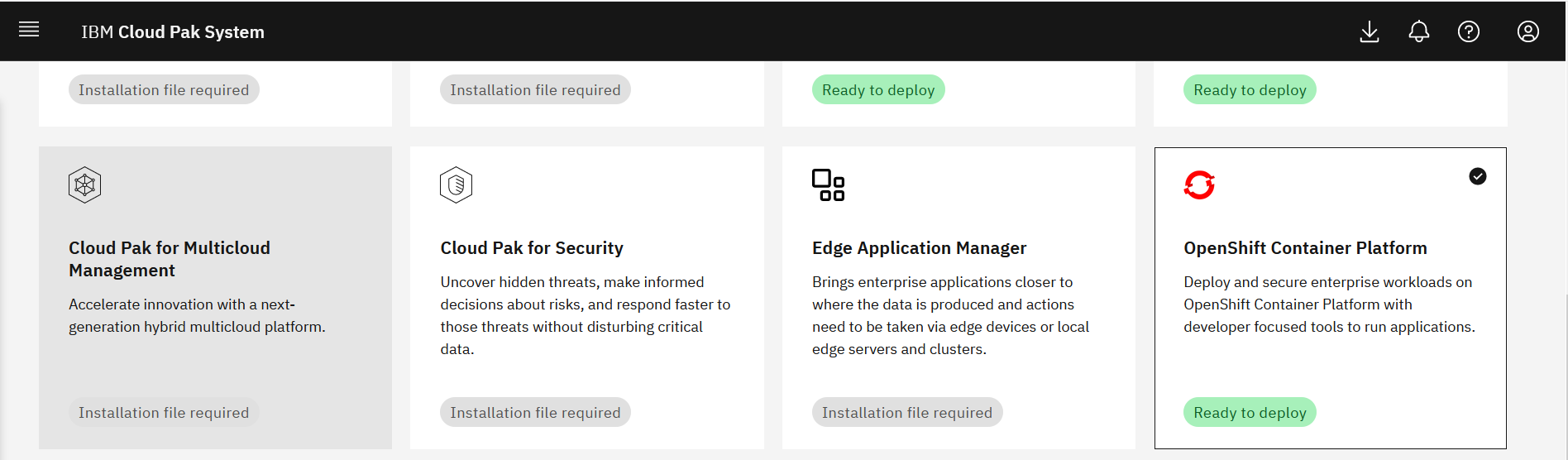Select the OpenShift Container Platform title
This screenshot has width=1568, height=460.
point(1305,248)
